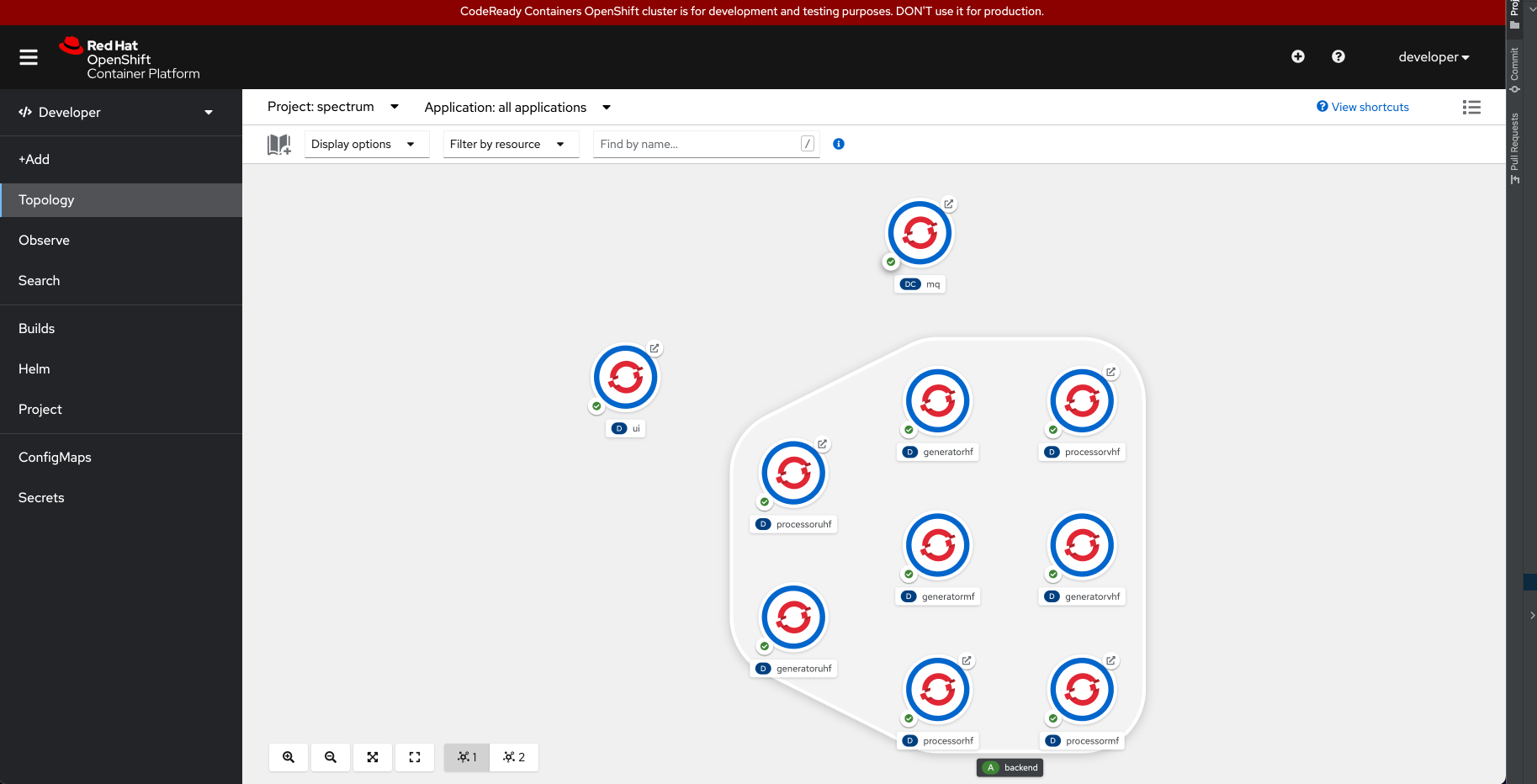Viewport: 1537px width, 784px height.
Task: Click the generatoruhf label
Action: click(793, 670)
